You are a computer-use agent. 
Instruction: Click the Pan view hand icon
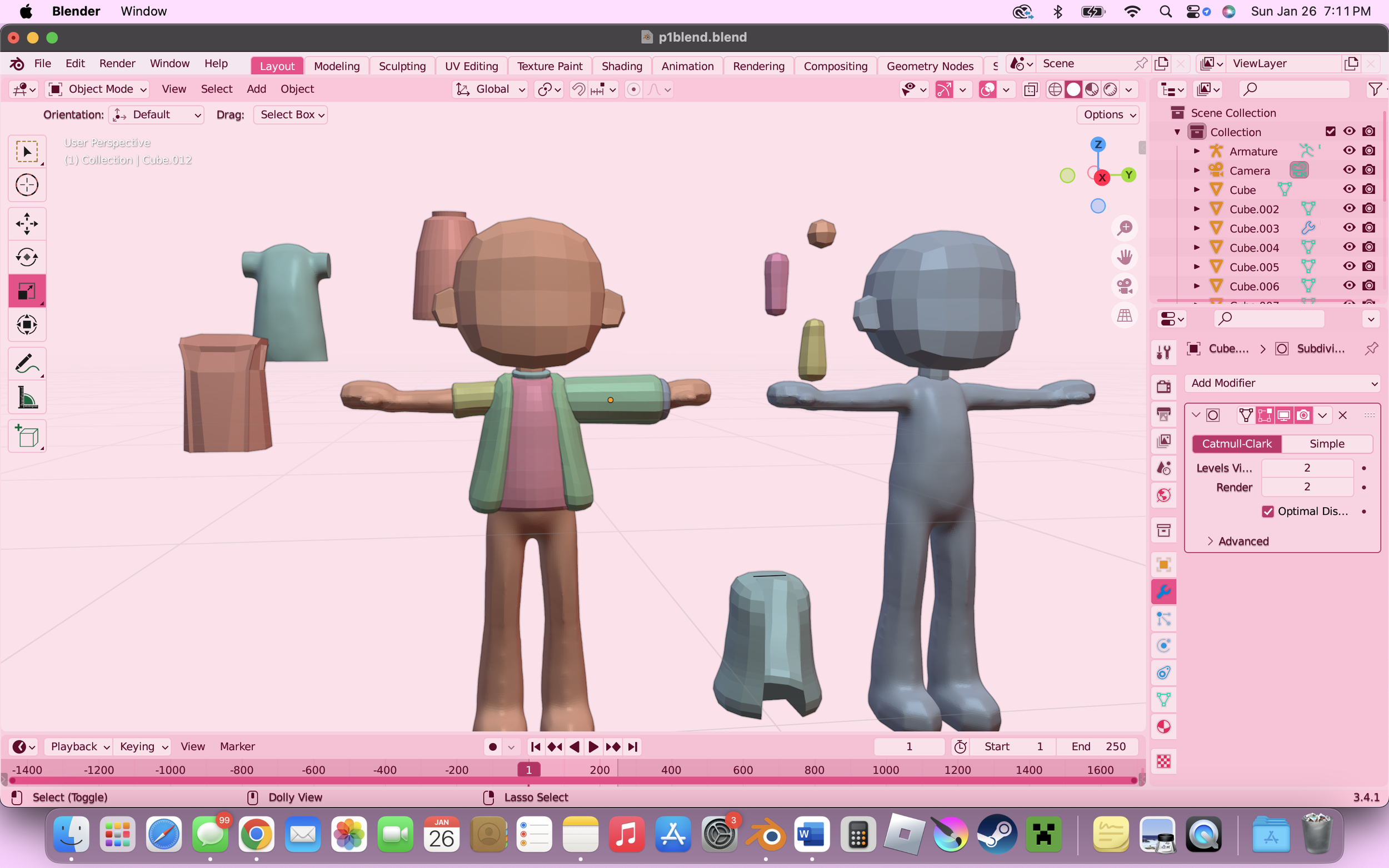click(1125, 257)
